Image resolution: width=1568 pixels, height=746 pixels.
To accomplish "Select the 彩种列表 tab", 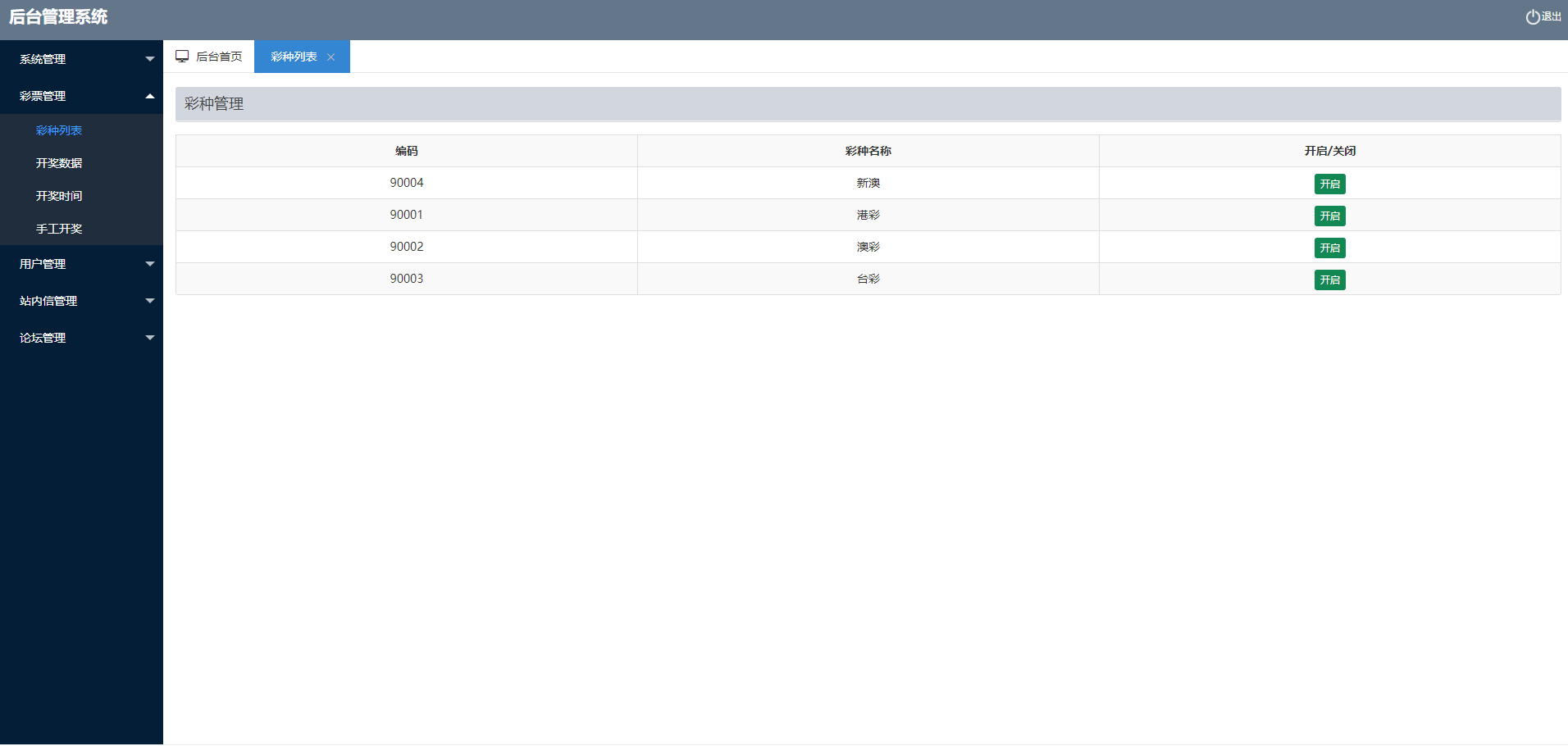I will point(294,57).
